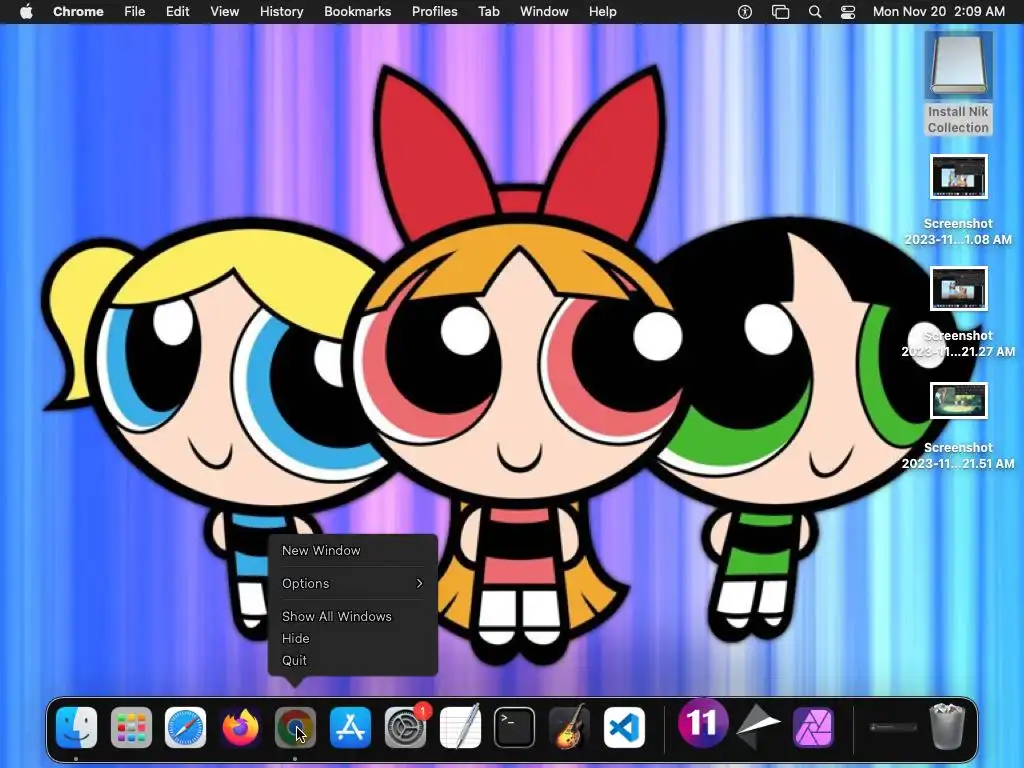1024x768 pixels.
Task: Open the Edit menu
Action: point(178,12)
